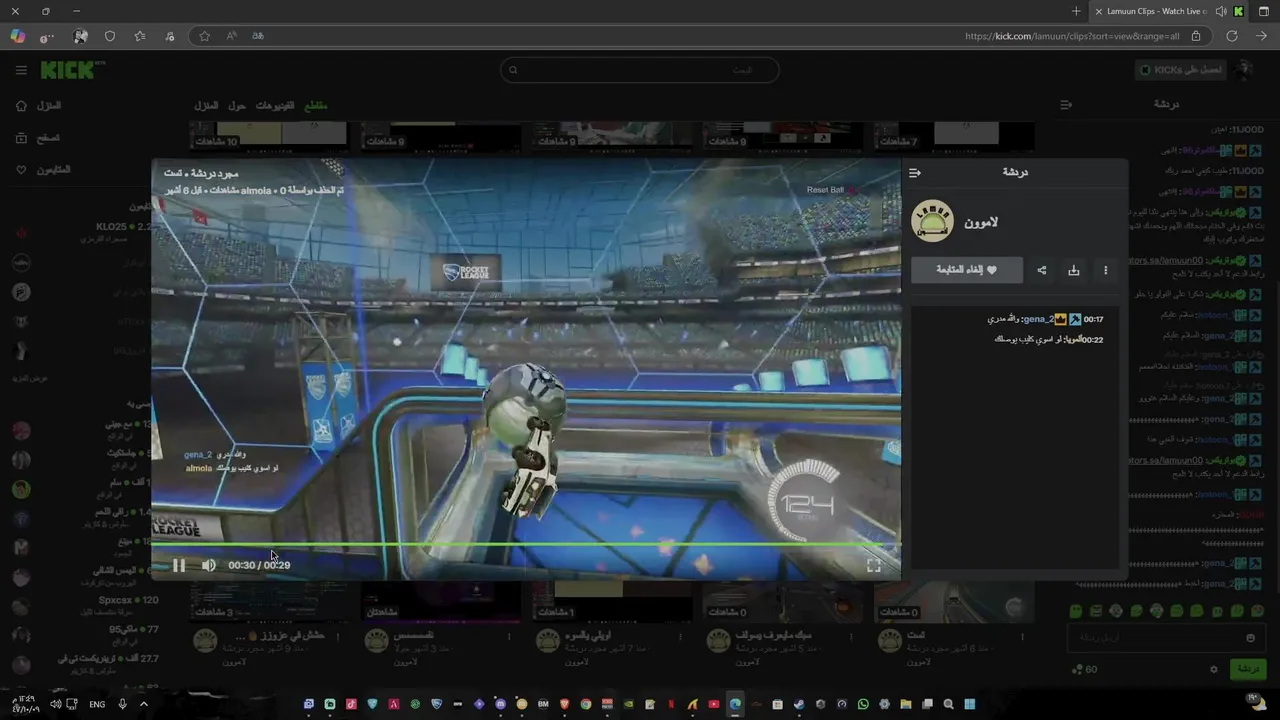This screenshot has width=1280, height=720.
Task: Switch to the Videos (الفيديوهات) tab
Action: point(275,106)
